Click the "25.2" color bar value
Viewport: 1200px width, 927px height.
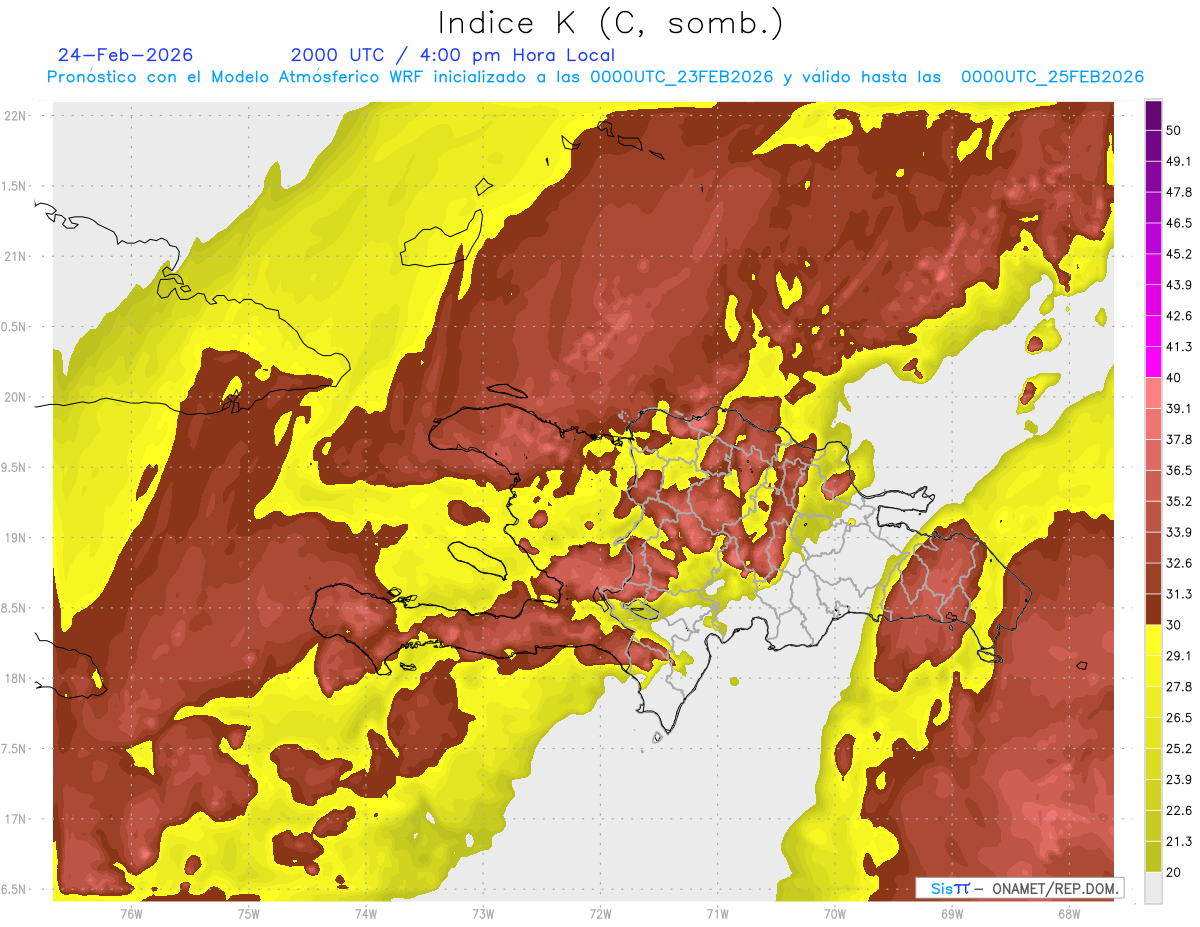pyautogui.click(x=1178, y=748)
